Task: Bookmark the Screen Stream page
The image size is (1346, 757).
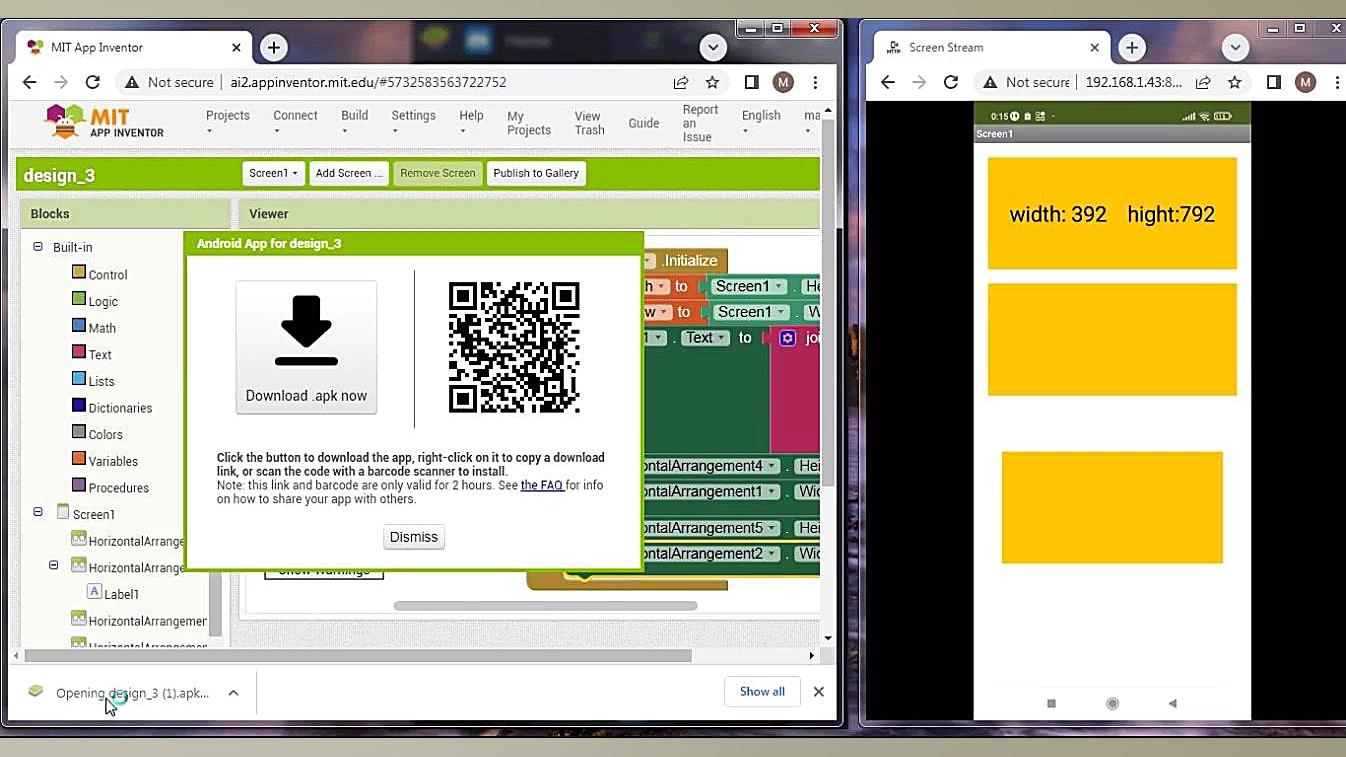Action: [x=1234, y=82]
